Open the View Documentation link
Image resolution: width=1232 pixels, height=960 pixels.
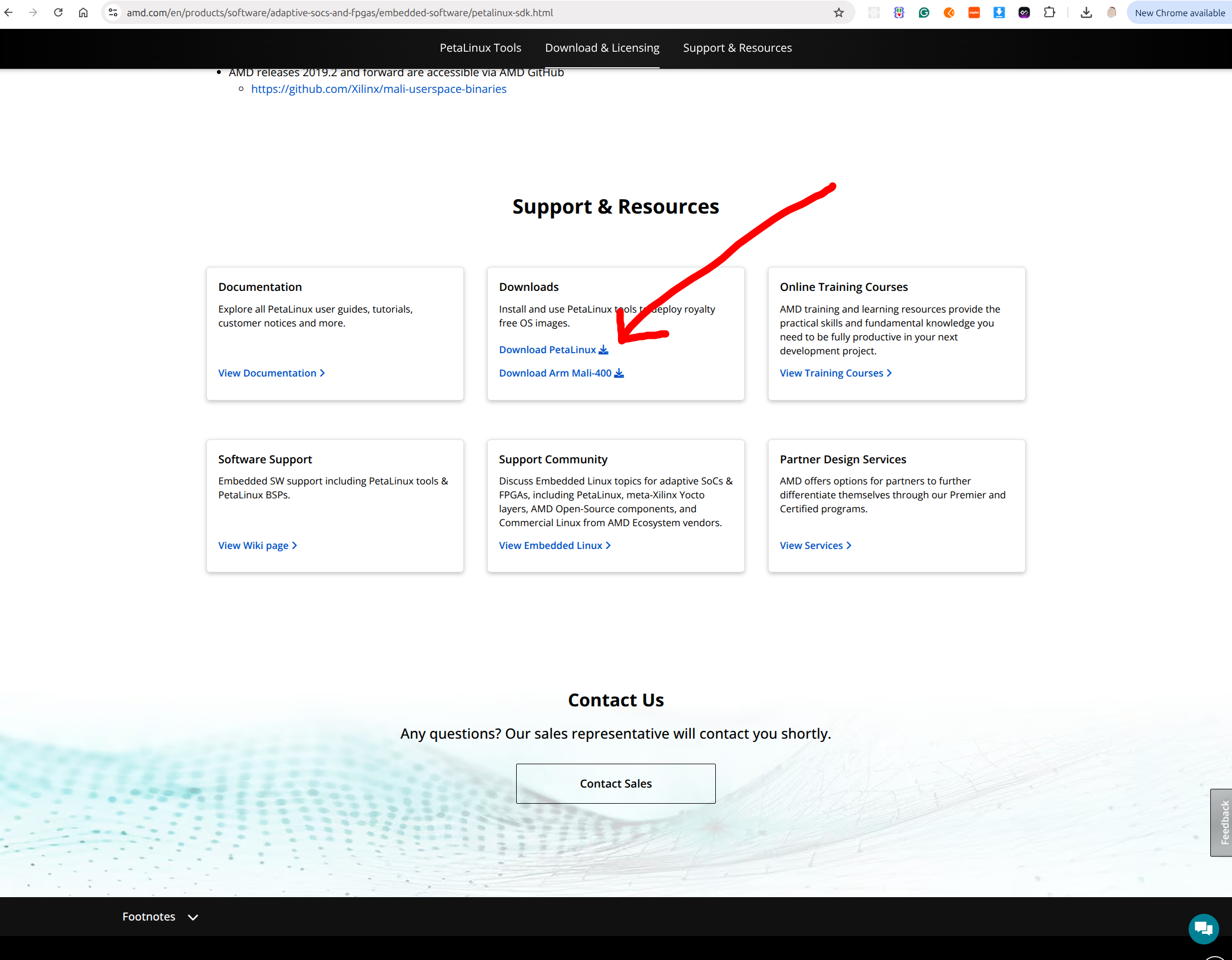coord(271,373)
